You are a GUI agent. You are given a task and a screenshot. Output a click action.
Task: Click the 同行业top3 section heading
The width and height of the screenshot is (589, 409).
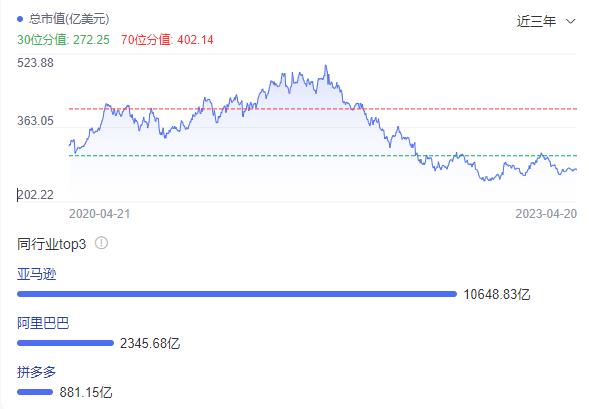(51, 244)
